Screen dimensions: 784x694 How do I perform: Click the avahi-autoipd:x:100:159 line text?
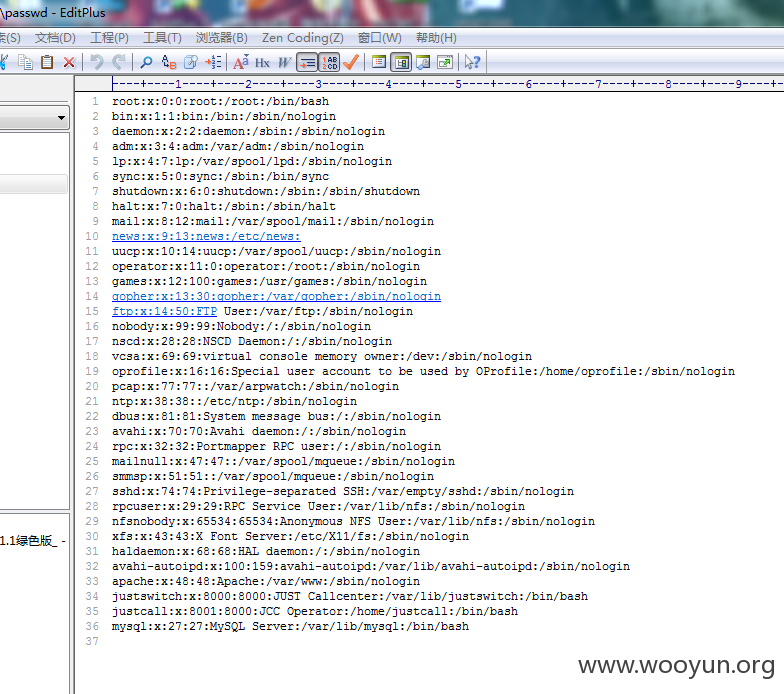[x=370, y=566]
